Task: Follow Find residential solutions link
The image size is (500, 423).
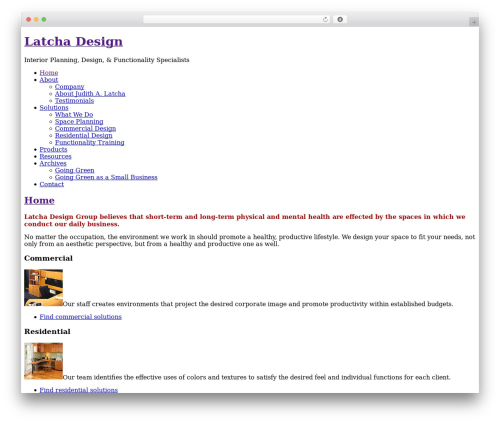Action: tap(79, 390)
